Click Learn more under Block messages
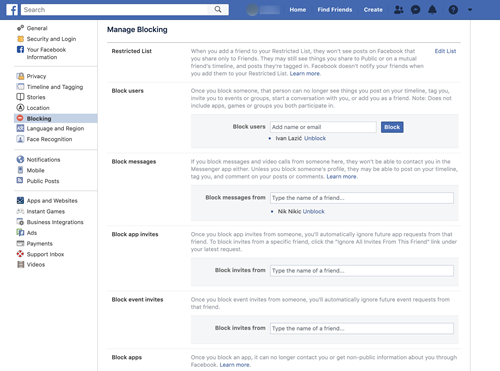Image resolution: width=500 pixels, height=371 pixels. coord(341,177)
